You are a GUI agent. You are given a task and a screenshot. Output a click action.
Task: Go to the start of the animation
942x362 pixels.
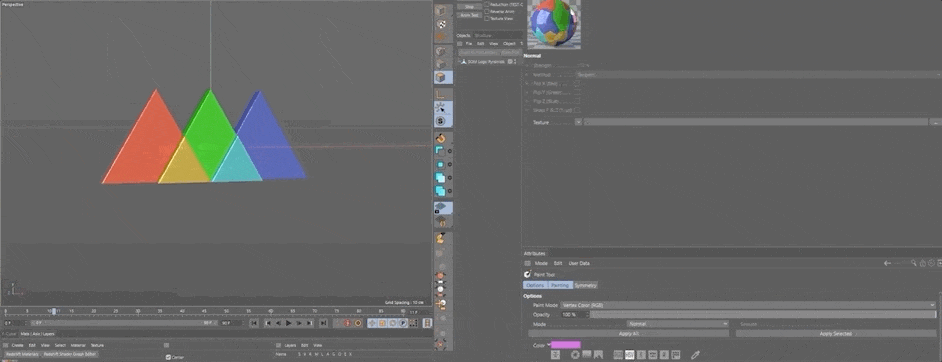coord(254,323)
